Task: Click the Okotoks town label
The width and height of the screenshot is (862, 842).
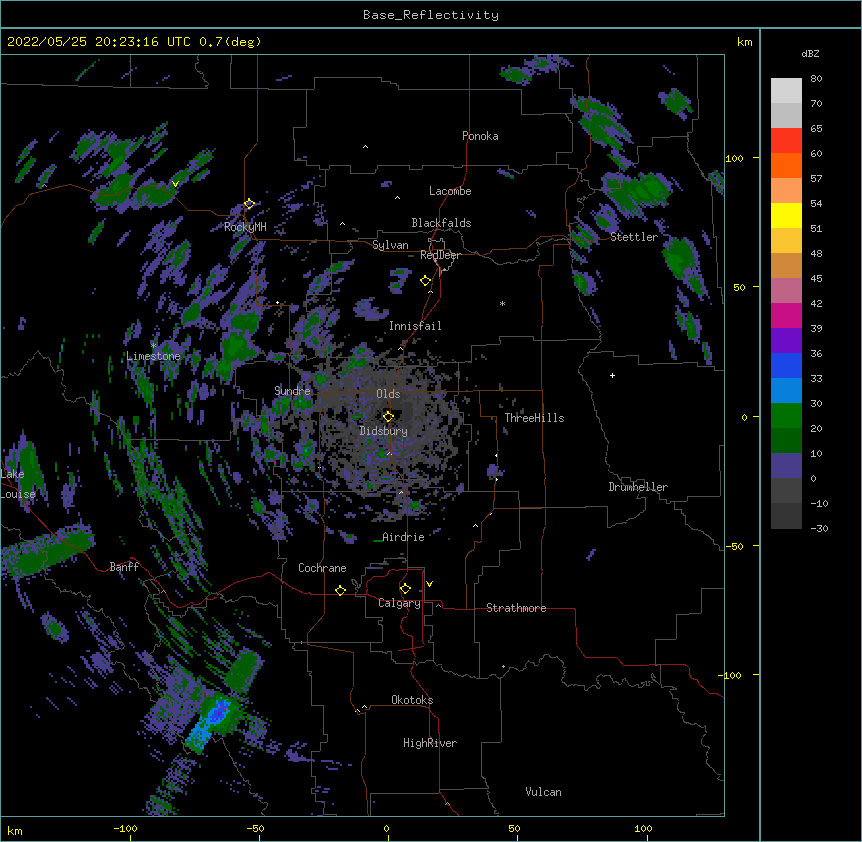Action: (412, 700)
